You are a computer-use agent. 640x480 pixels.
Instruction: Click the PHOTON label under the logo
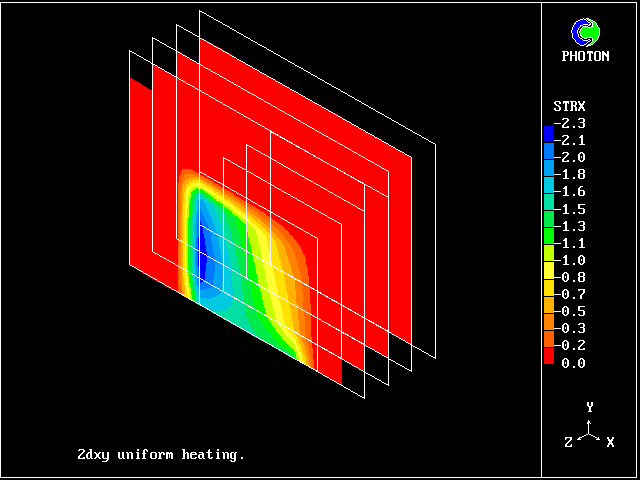(x=585, y=57)
